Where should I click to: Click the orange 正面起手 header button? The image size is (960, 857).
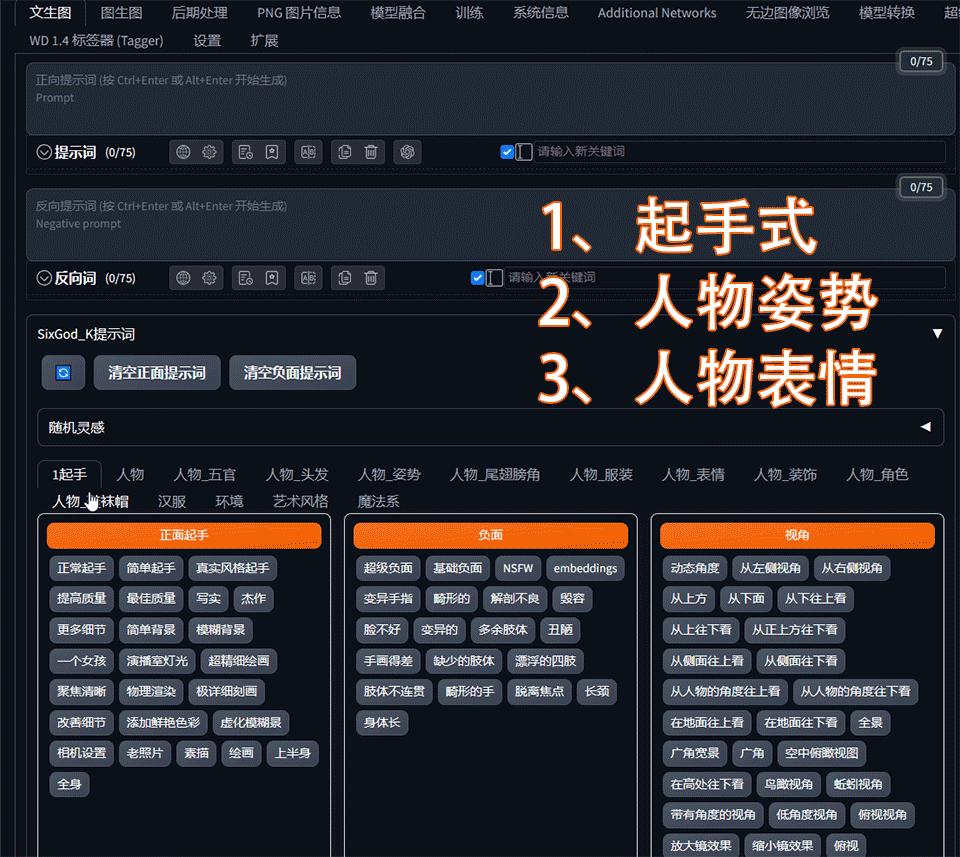pos(184,535)
